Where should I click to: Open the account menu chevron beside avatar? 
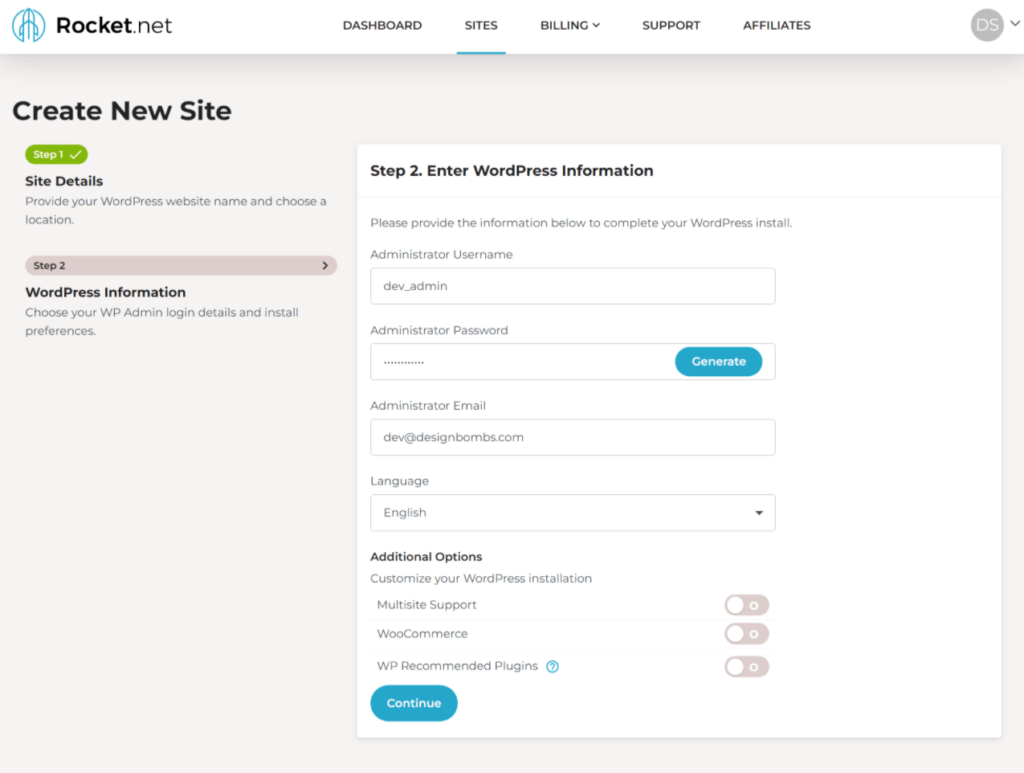click(1015, 24)
